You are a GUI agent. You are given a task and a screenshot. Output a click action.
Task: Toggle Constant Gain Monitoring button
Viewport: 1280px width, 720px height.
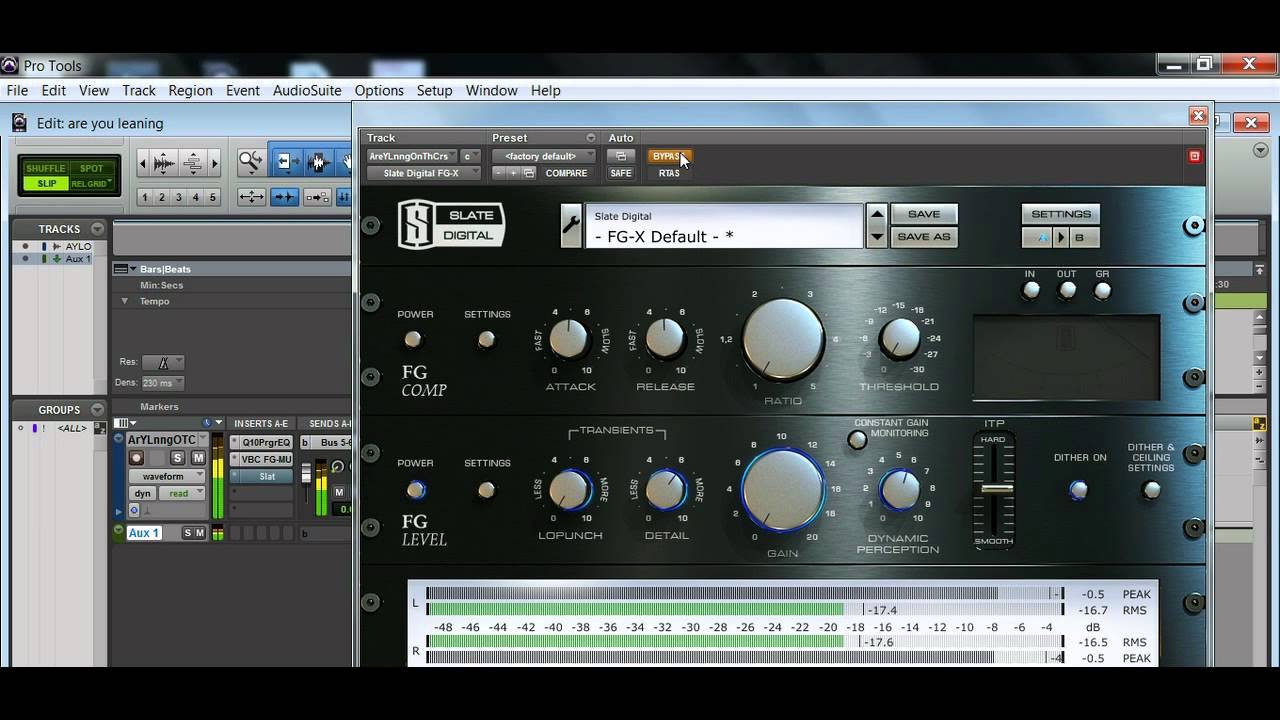pos(857,440)
